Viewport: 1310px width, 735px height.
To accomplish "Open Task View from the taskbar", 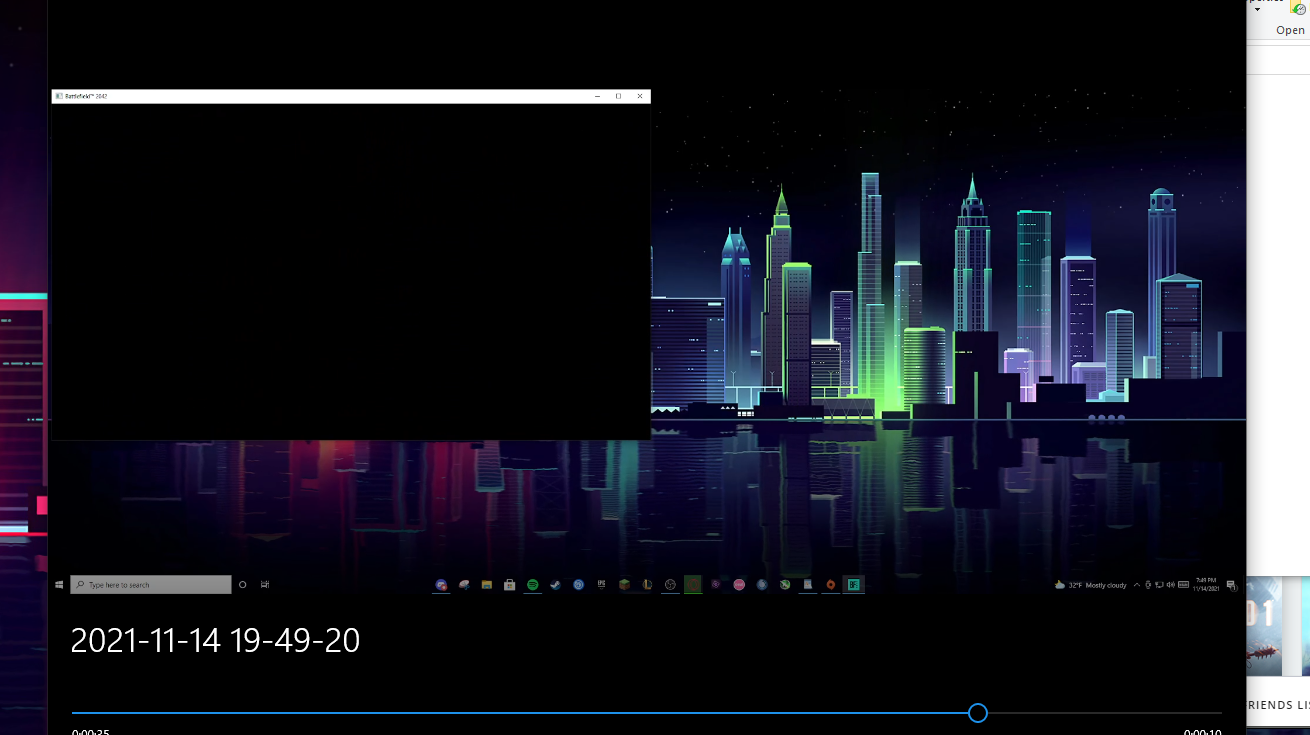I will click(265, 585).
